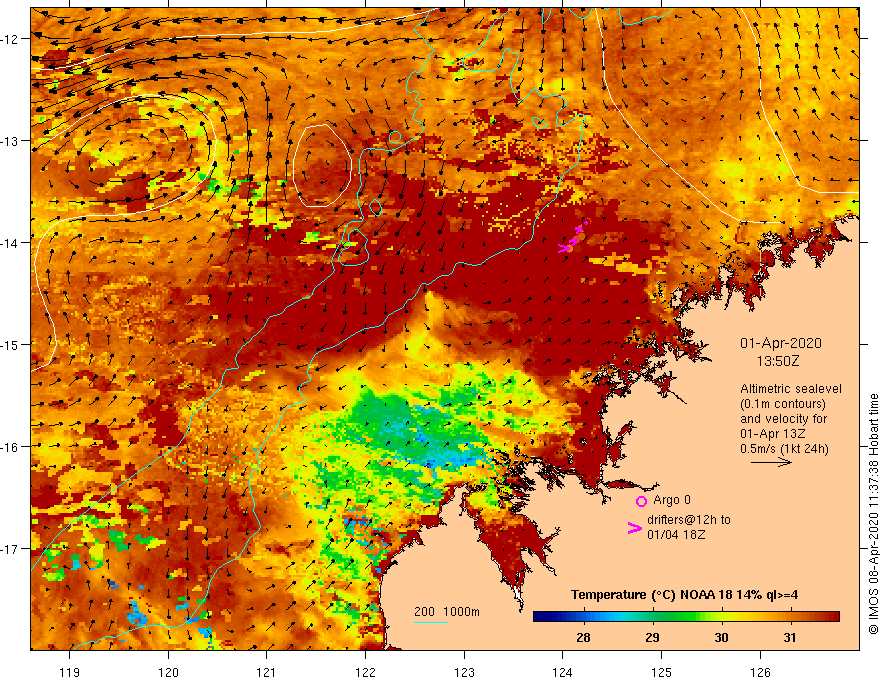Click the -13 latitude axis label

pyautogui.click(x=12, y=140)
